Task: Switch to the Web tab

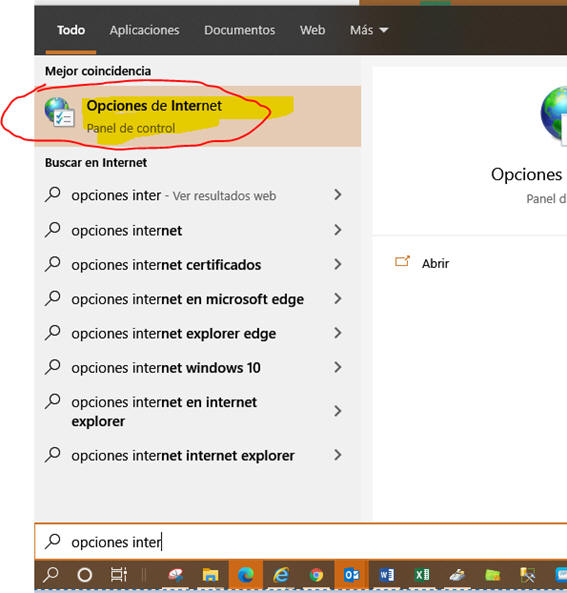Action: point(312,30)
